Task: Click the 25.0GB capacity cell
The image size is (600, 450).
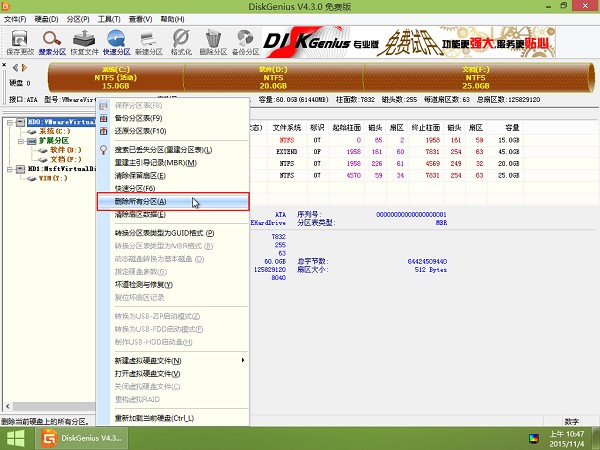Action: (509, 176)
